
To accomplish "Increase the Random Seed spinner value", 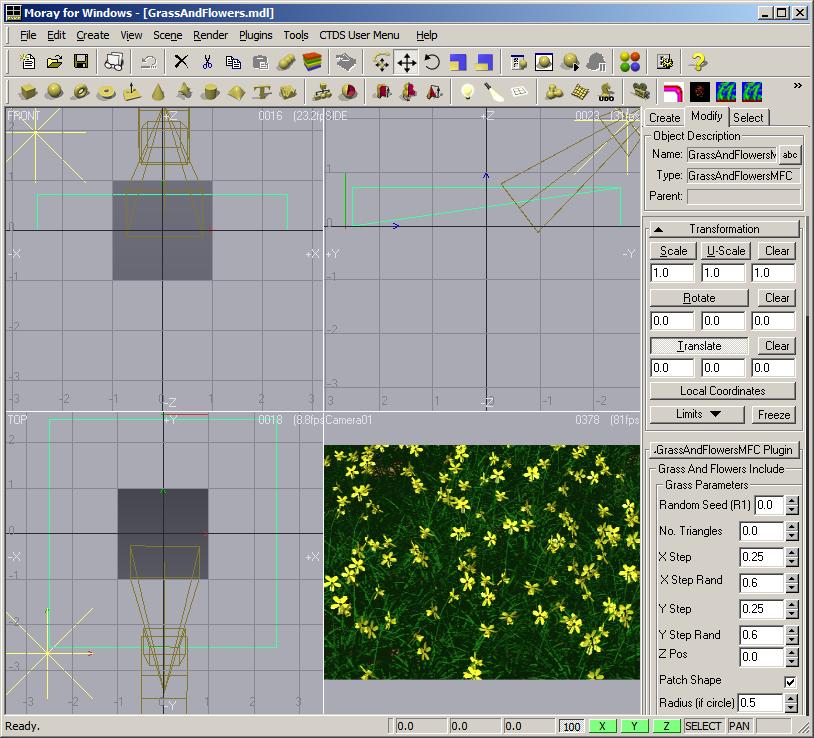I will click(x=792, y=501).
